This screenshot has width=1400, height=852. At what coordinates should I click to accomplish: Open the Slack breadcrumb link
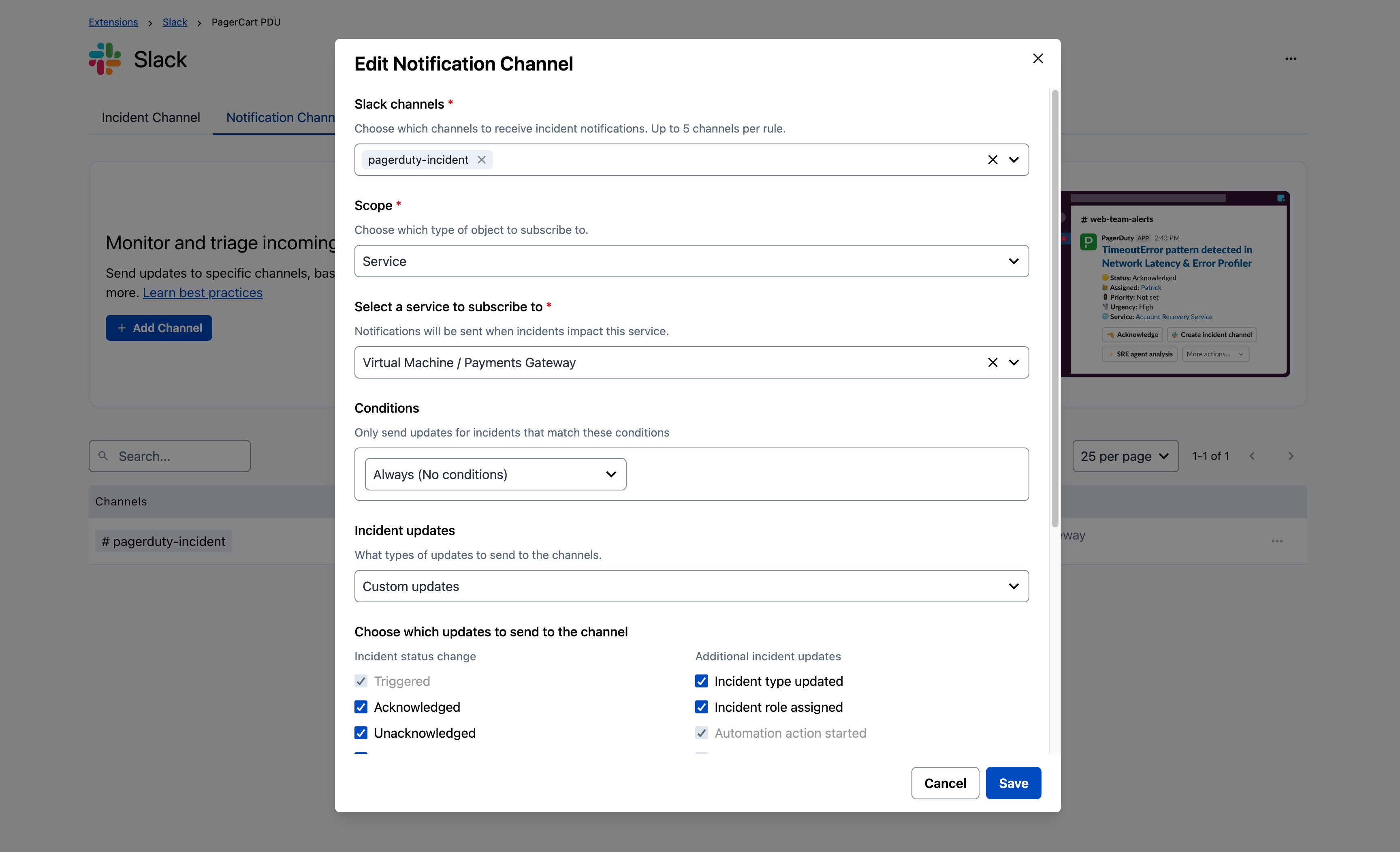pos(175,21)
